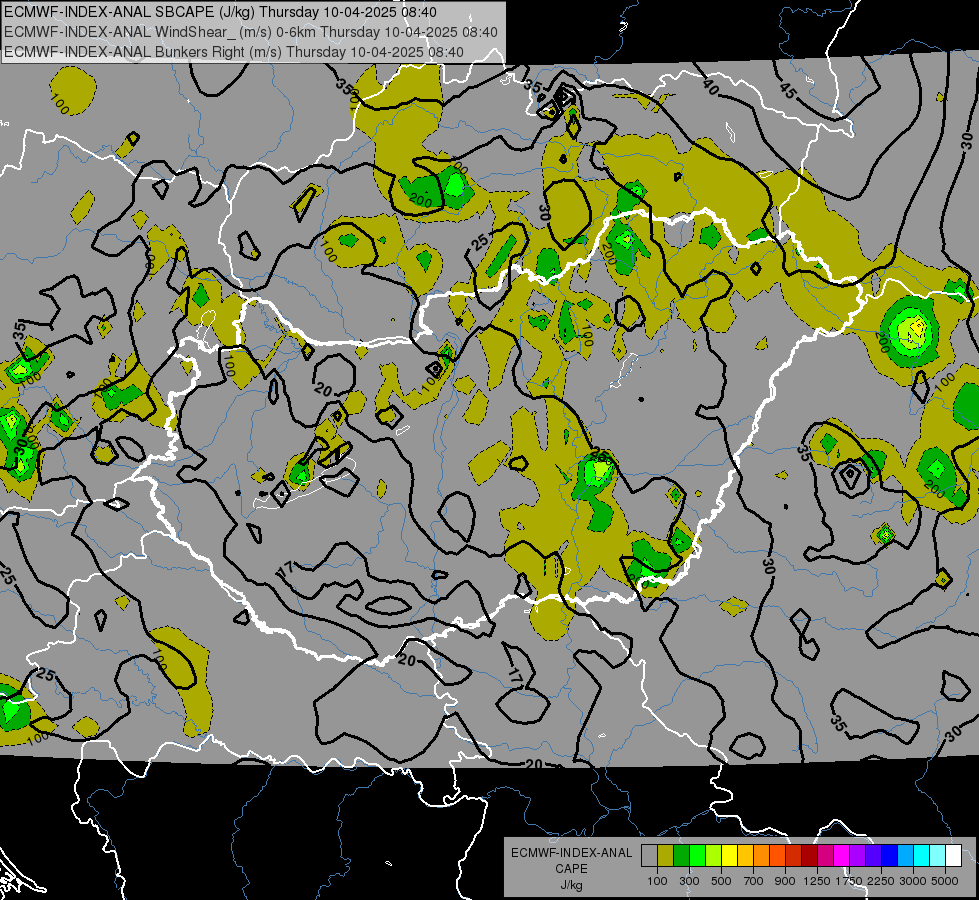
Task: Click the legend value 1250
Action: click(817, 881)
